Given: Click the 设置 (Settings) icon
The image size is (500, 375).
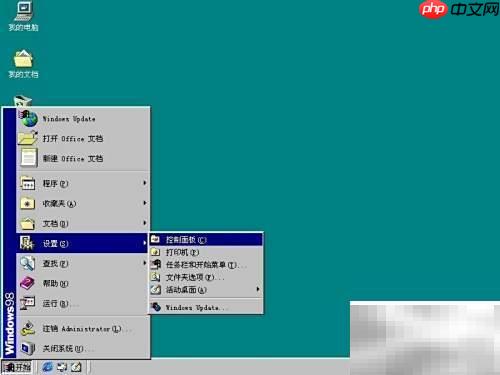Looking at the screenshot, I should point(27,243).
